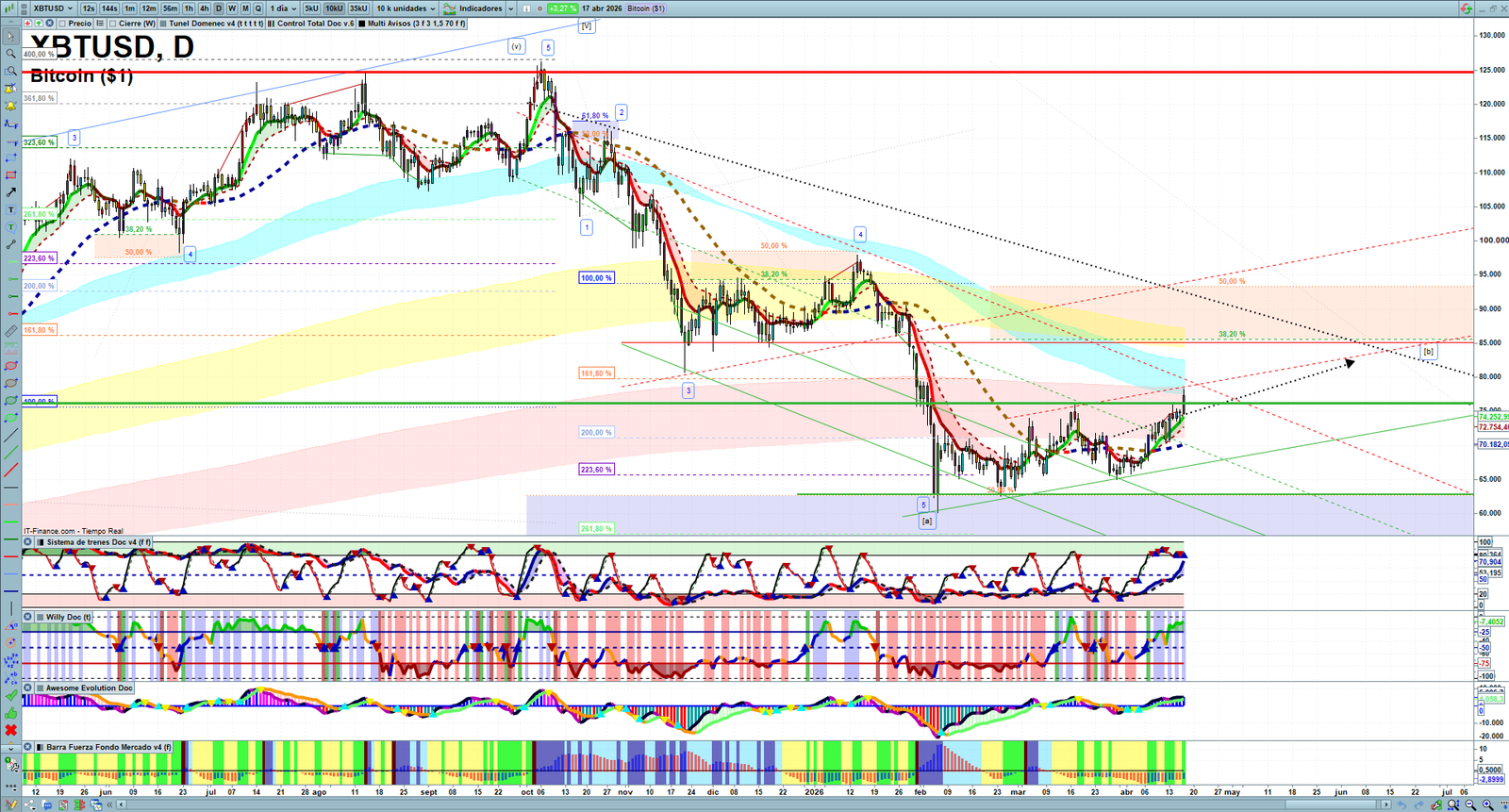Select the magnifier zoom tool below the pointer
The height and width of the screenshot is (812, 1509).
click(x=11, y=54)
